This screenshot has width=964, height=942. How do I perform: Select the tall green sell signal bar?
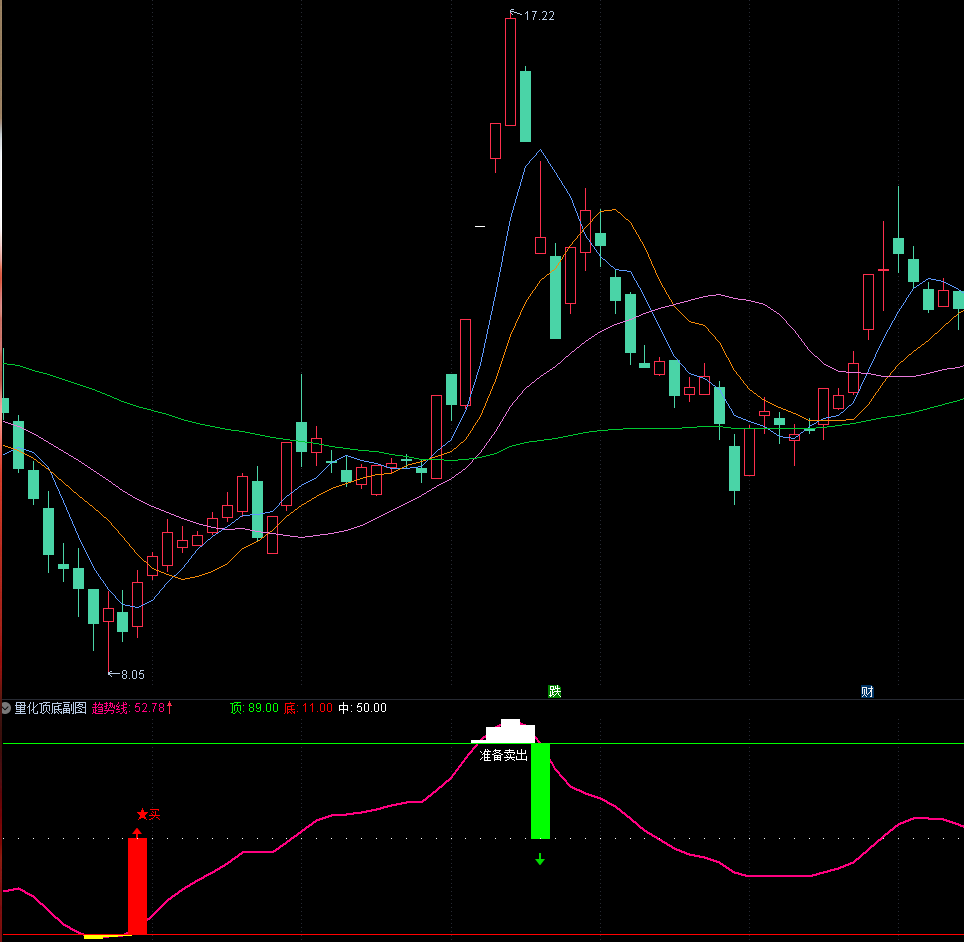coord(540,790)
